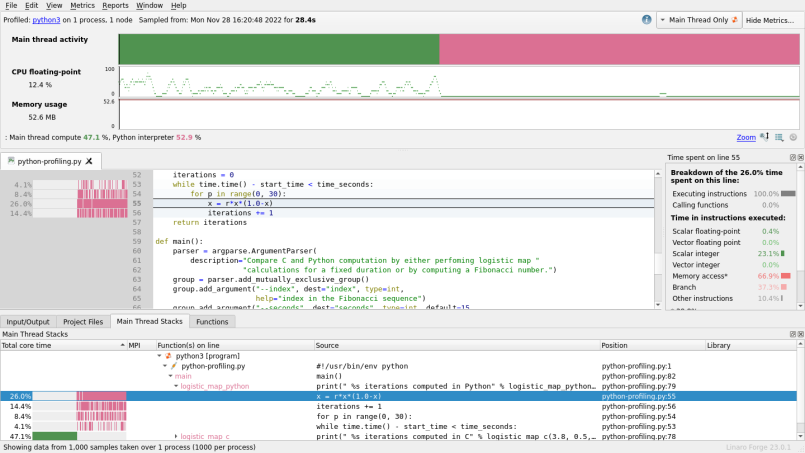Click the Branch breakdown row
This screenshot has width=805, height=453.
pyautogui.click(x=731, y=287)
